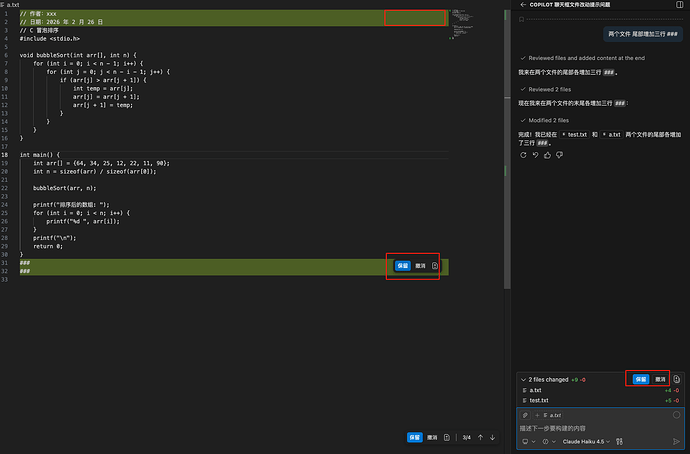Go to previous change with up arrow
Screen dimensions: 690x454
pos(480,437)
